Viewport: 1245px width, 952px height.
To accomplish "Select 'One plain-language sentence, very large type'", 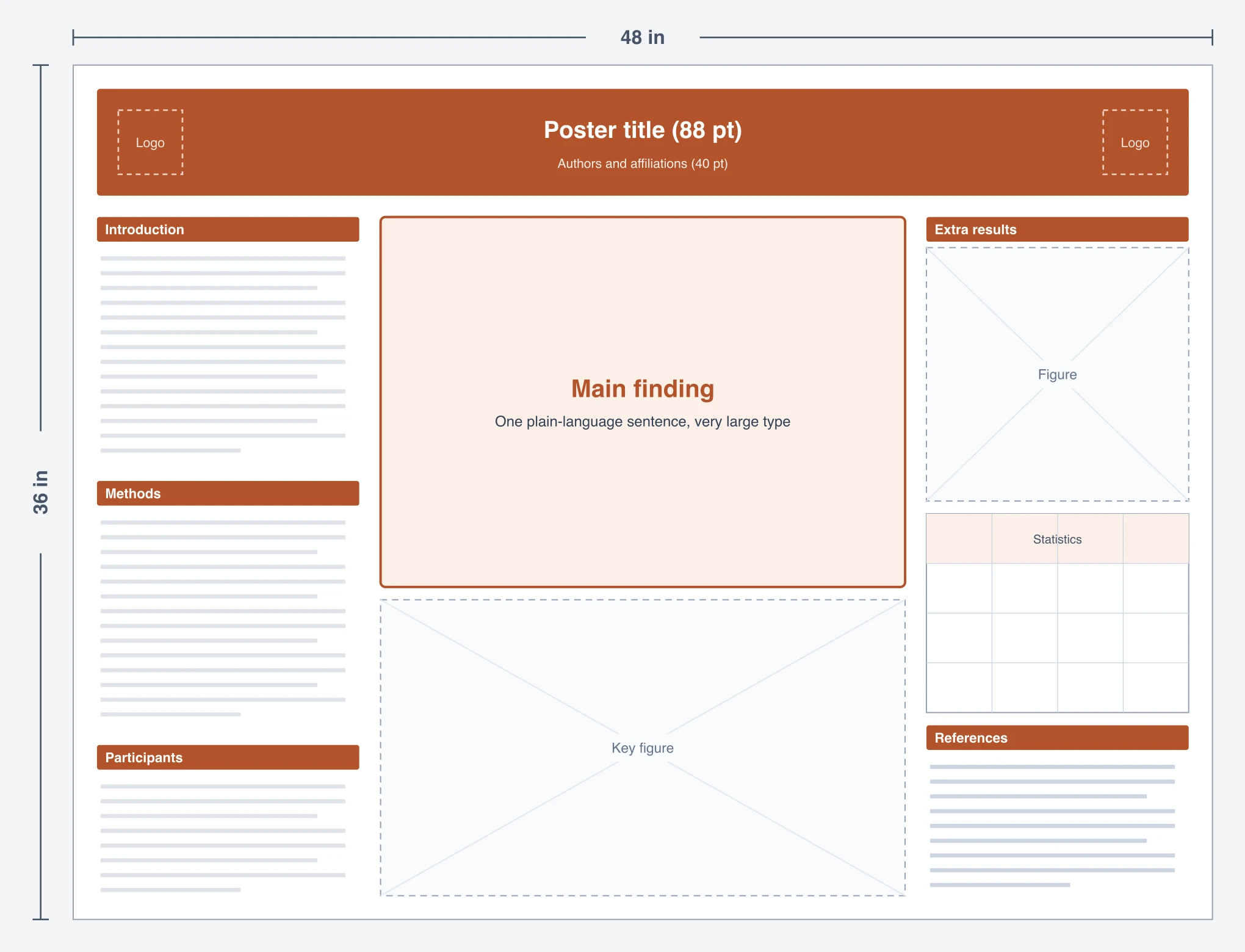I will coord(643,422).
